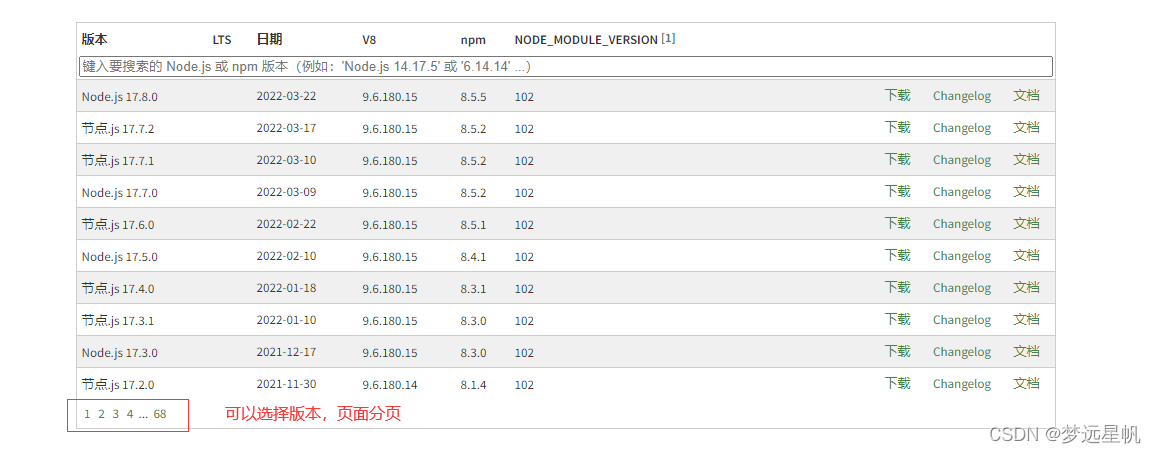The image size is (1156, 453).
Task: Open the docs link for Node.js 17.8.0
Action: tap(1026, 96)
